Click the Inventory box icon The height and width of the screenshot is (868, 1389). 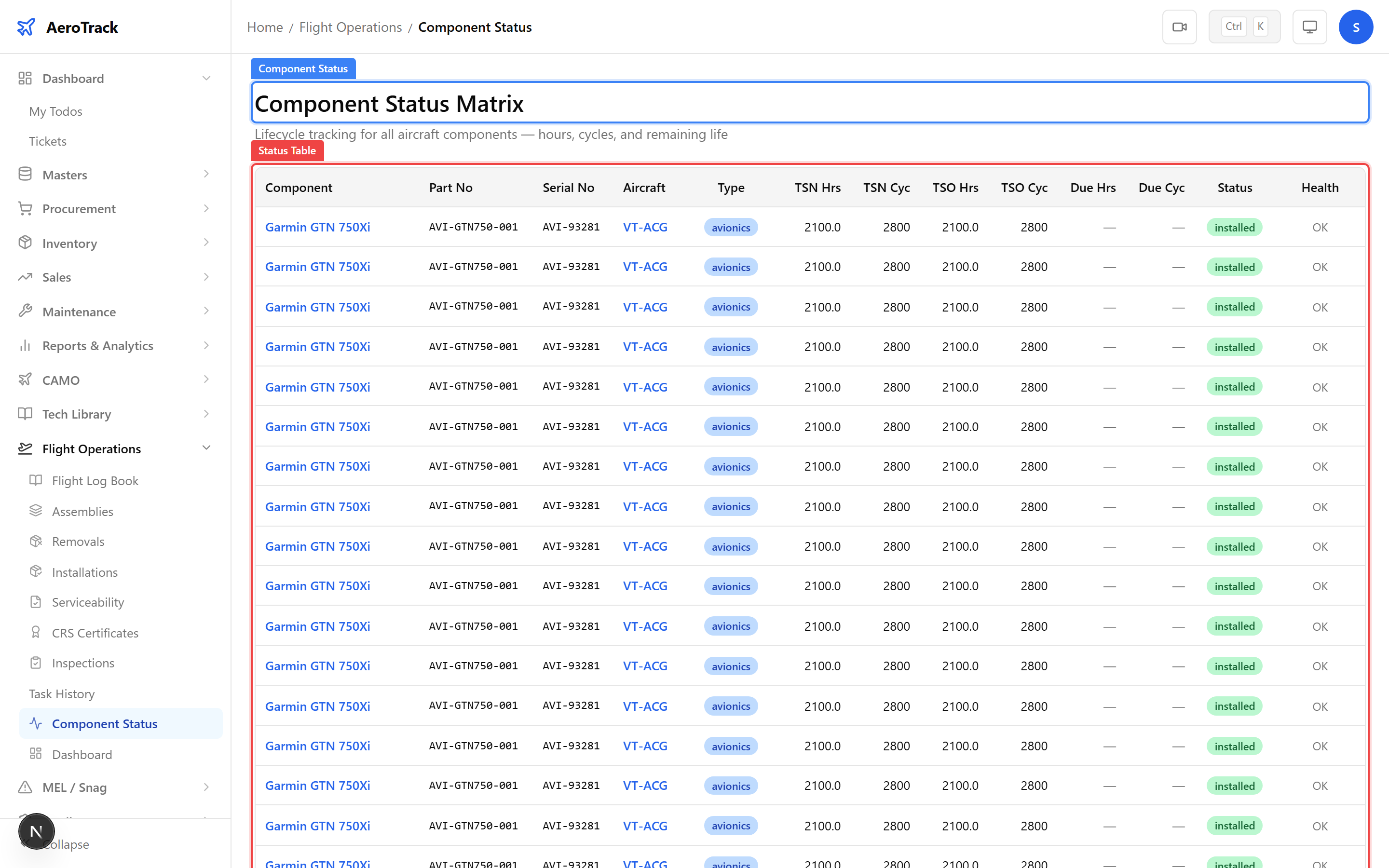[x=25, y=243]
